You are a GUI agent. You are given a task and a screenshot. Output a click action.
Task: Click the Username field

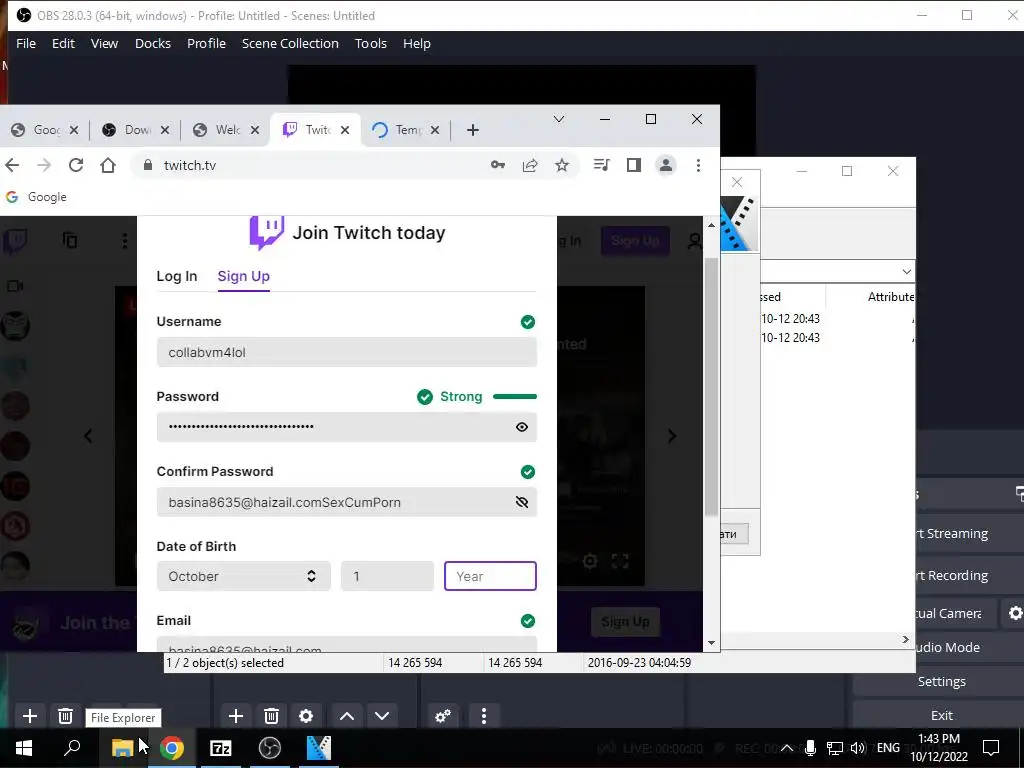[x=347, y=352]
